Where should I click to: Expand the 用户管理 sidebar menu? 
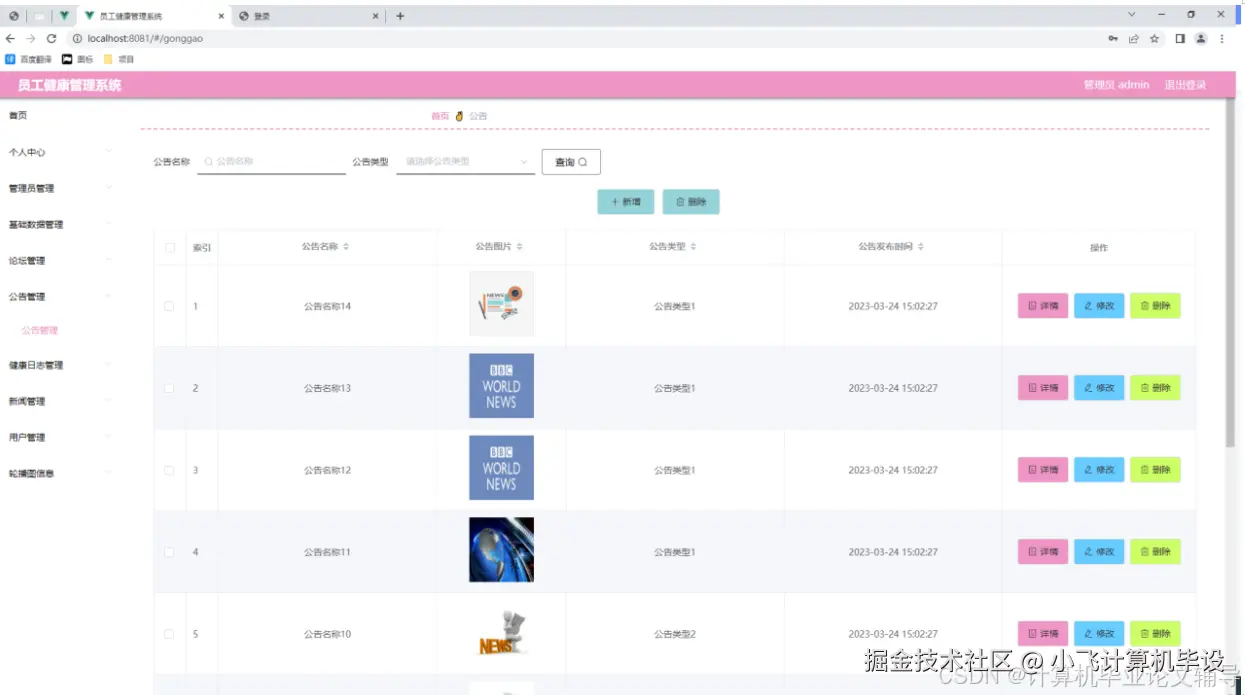(x=60, y=437)
